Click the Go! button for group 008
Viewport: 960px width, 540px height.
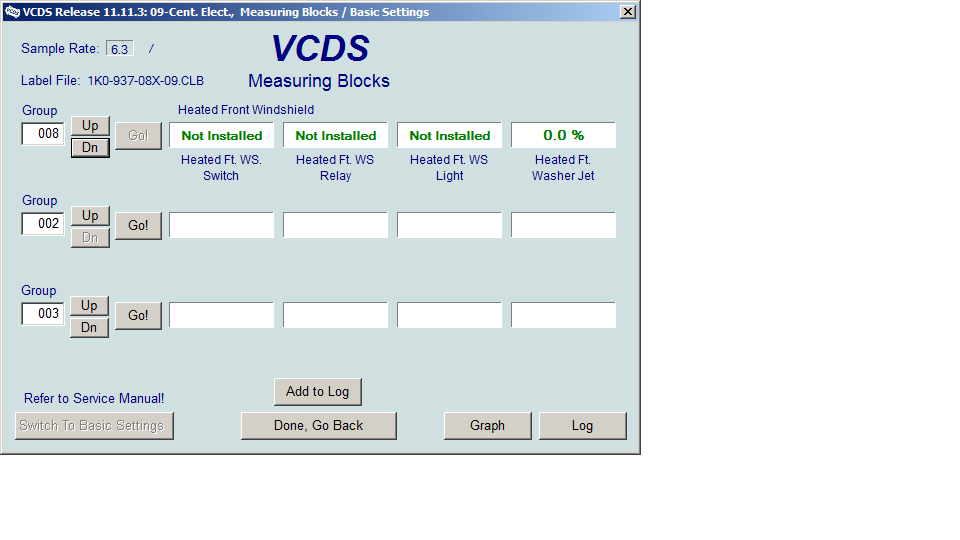tap(138, 135)
